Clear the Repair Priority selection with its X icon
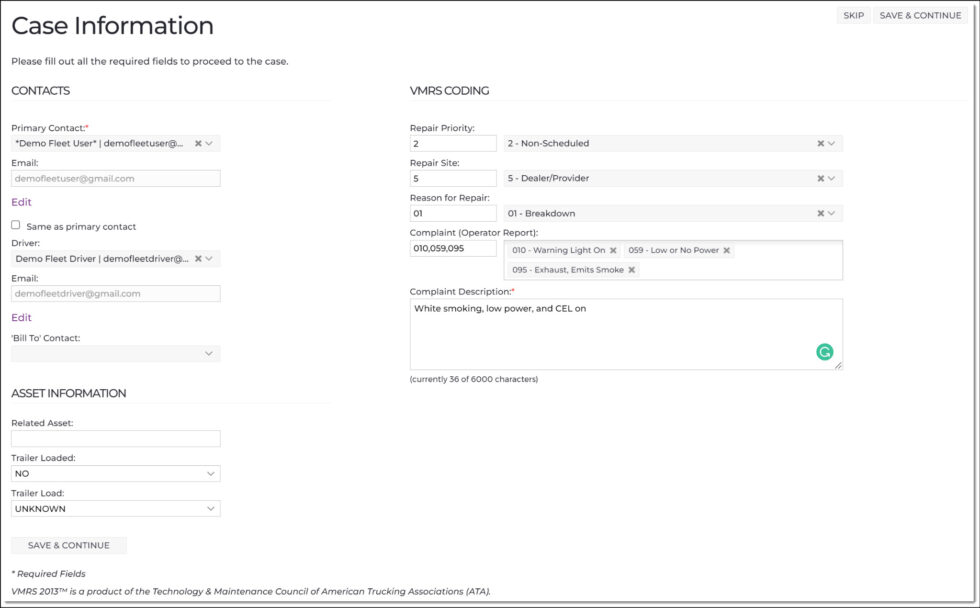 coord(822,143)
